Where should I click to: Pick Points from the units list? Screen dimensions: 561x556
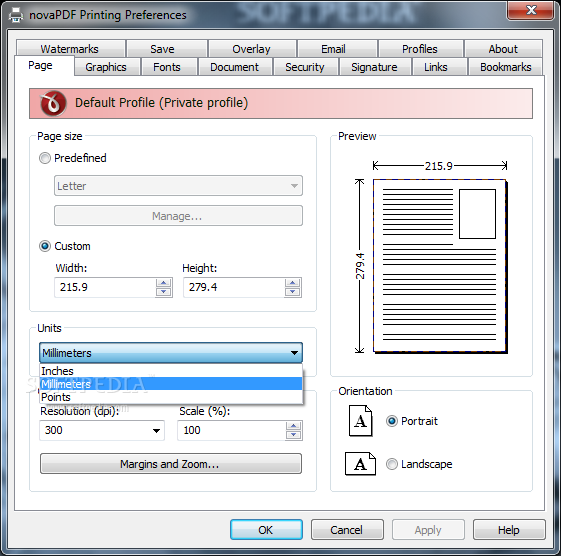(x=171, y=397)
